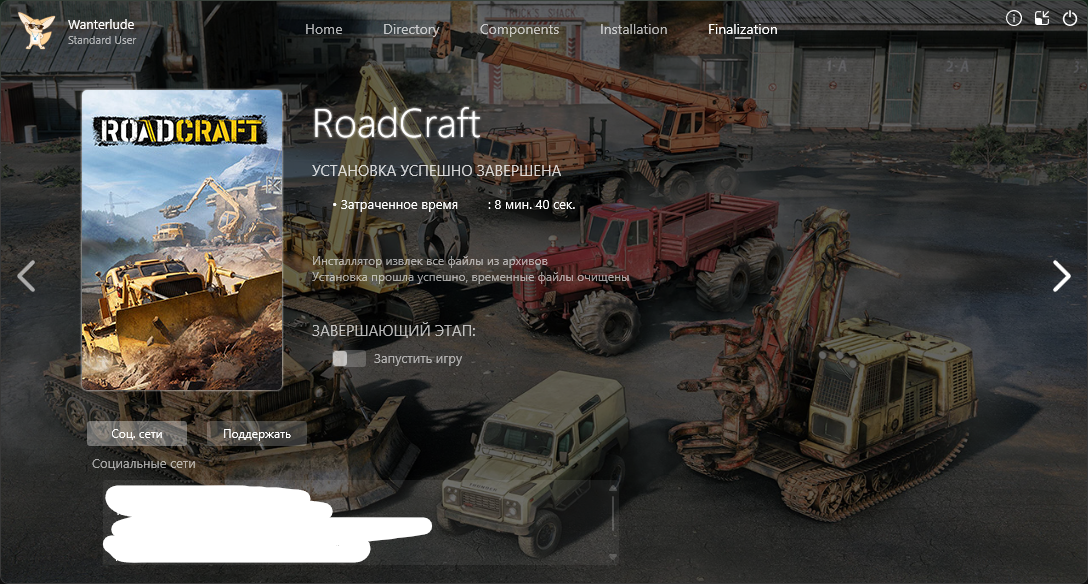This screenshot has width=1088, height=584.
Task: Switch to the Directory tab
Action: [411, 29]
